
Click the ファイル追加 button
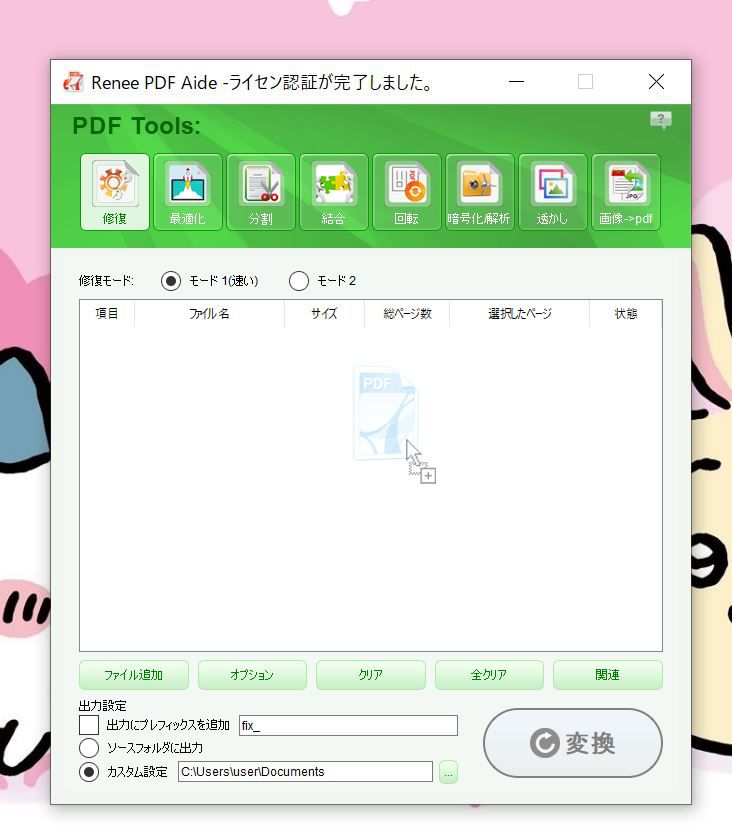pos(134,675)
